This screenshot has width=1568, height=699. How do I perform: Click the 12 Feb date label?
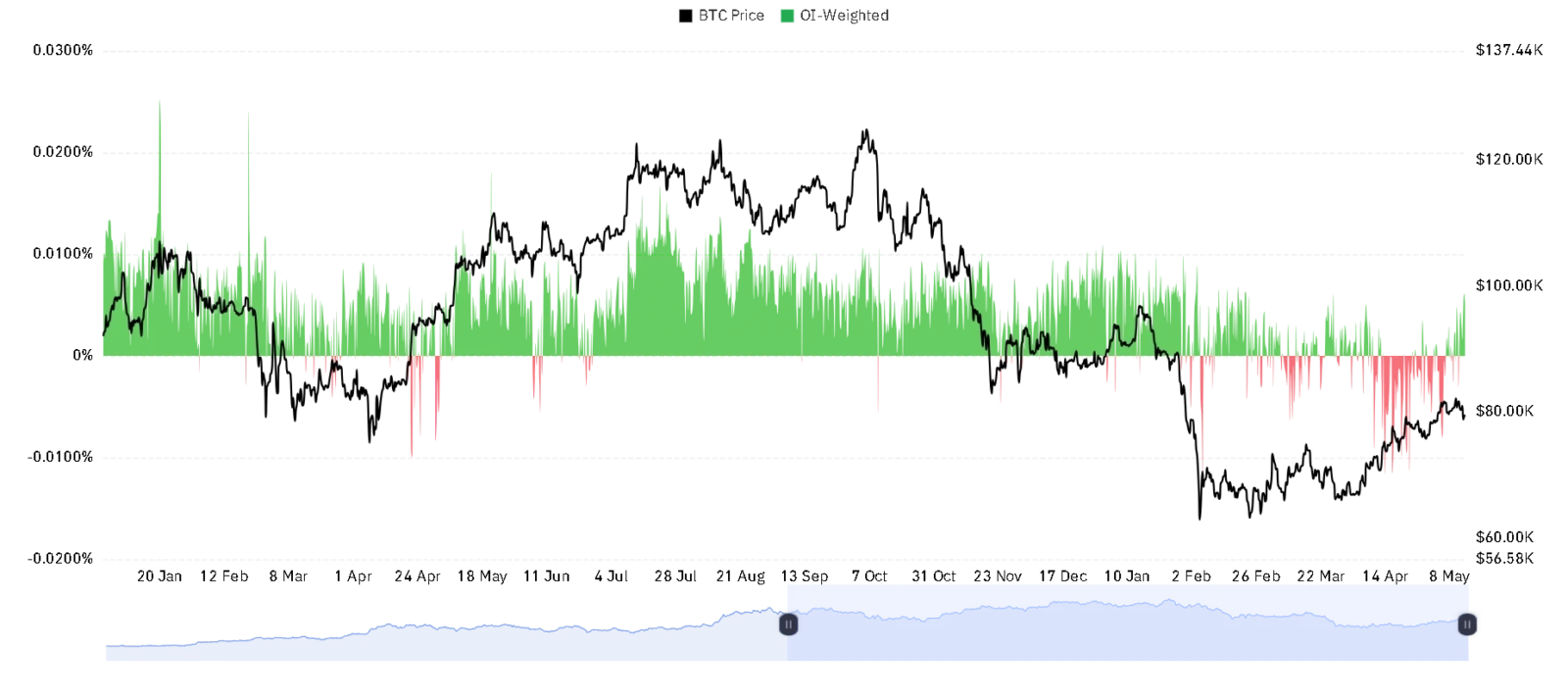point(224,576)
